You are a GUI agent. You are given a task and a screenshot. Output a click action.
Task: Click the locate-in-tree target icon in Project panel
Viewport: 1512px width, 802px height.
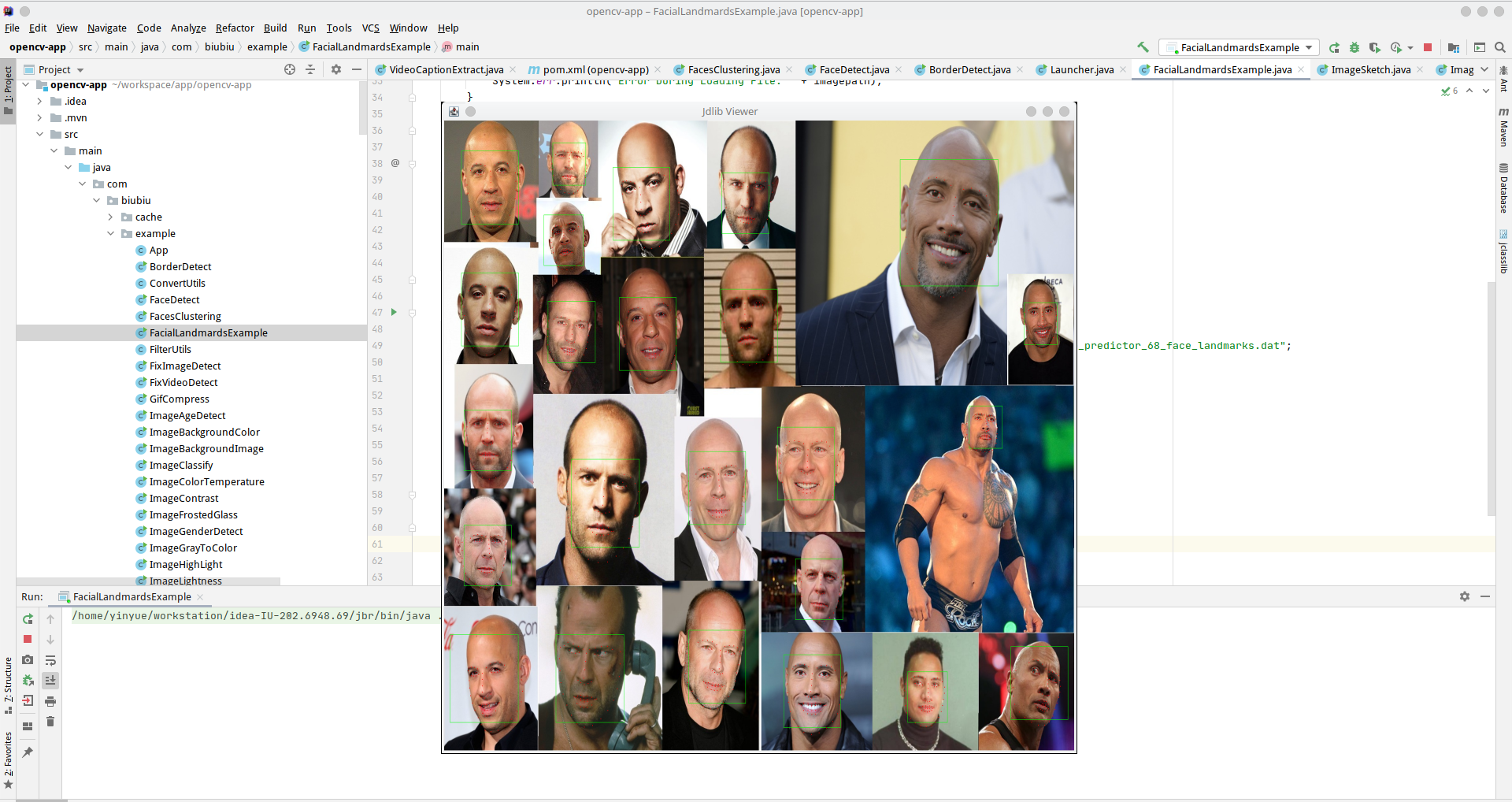pyautogui.click(x=290, y=69)
